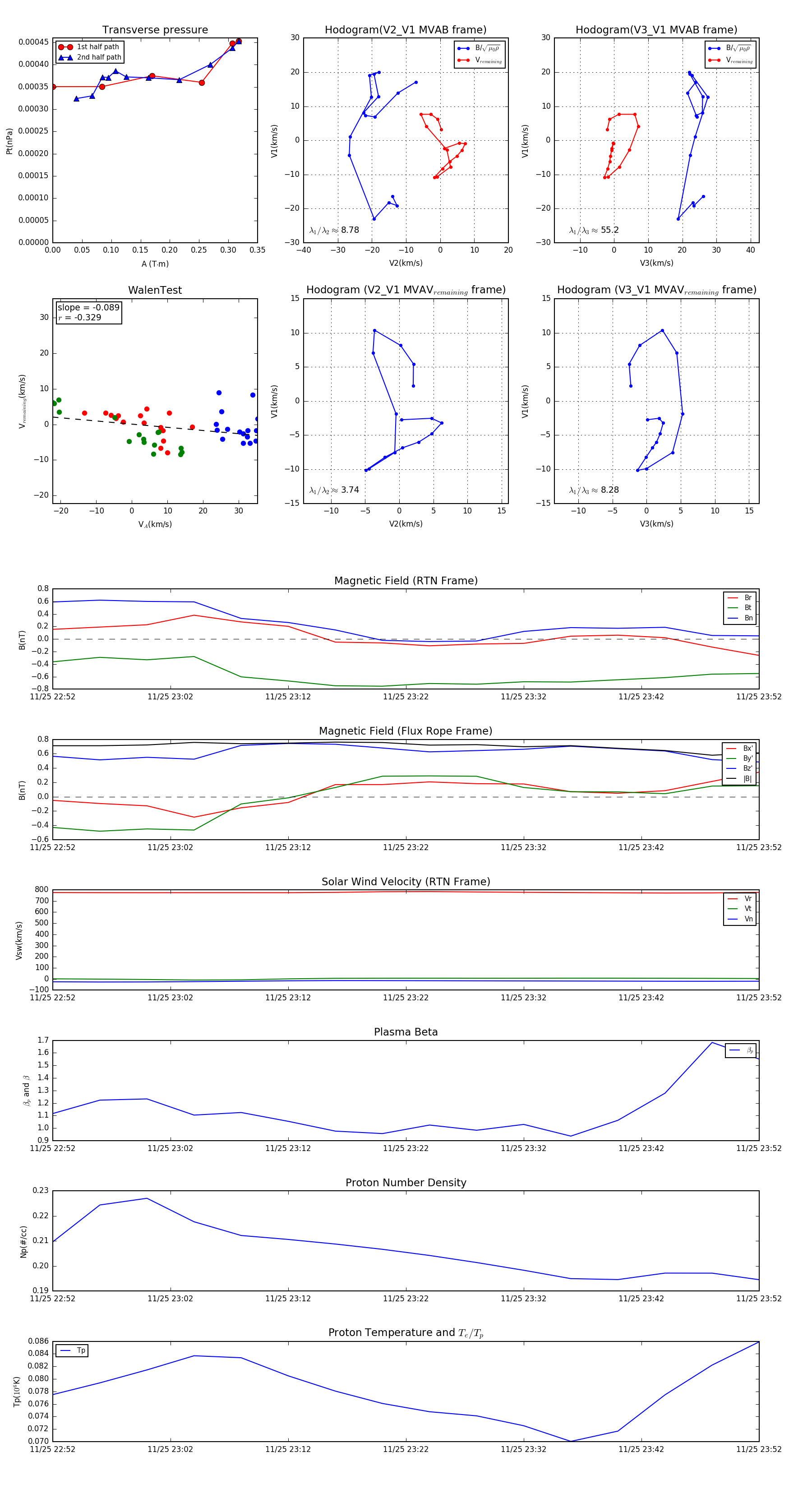Viewport: 812px width, 1489px height.
Task: Click the eigenvalue ratio 3.74 label
Action: (334, 490)
